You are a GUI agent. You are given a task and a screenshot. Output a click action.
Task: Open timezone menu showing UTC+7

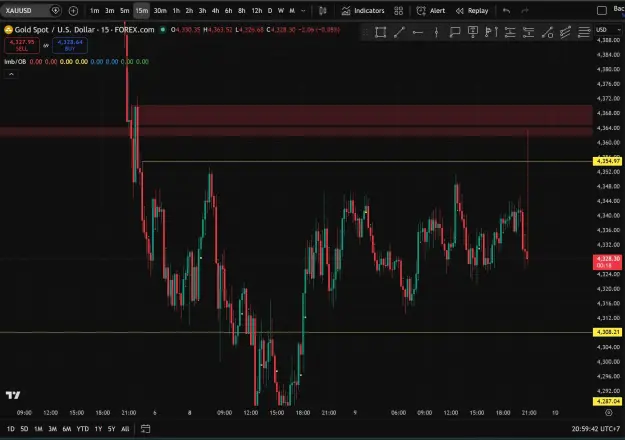tap(596, 429)
